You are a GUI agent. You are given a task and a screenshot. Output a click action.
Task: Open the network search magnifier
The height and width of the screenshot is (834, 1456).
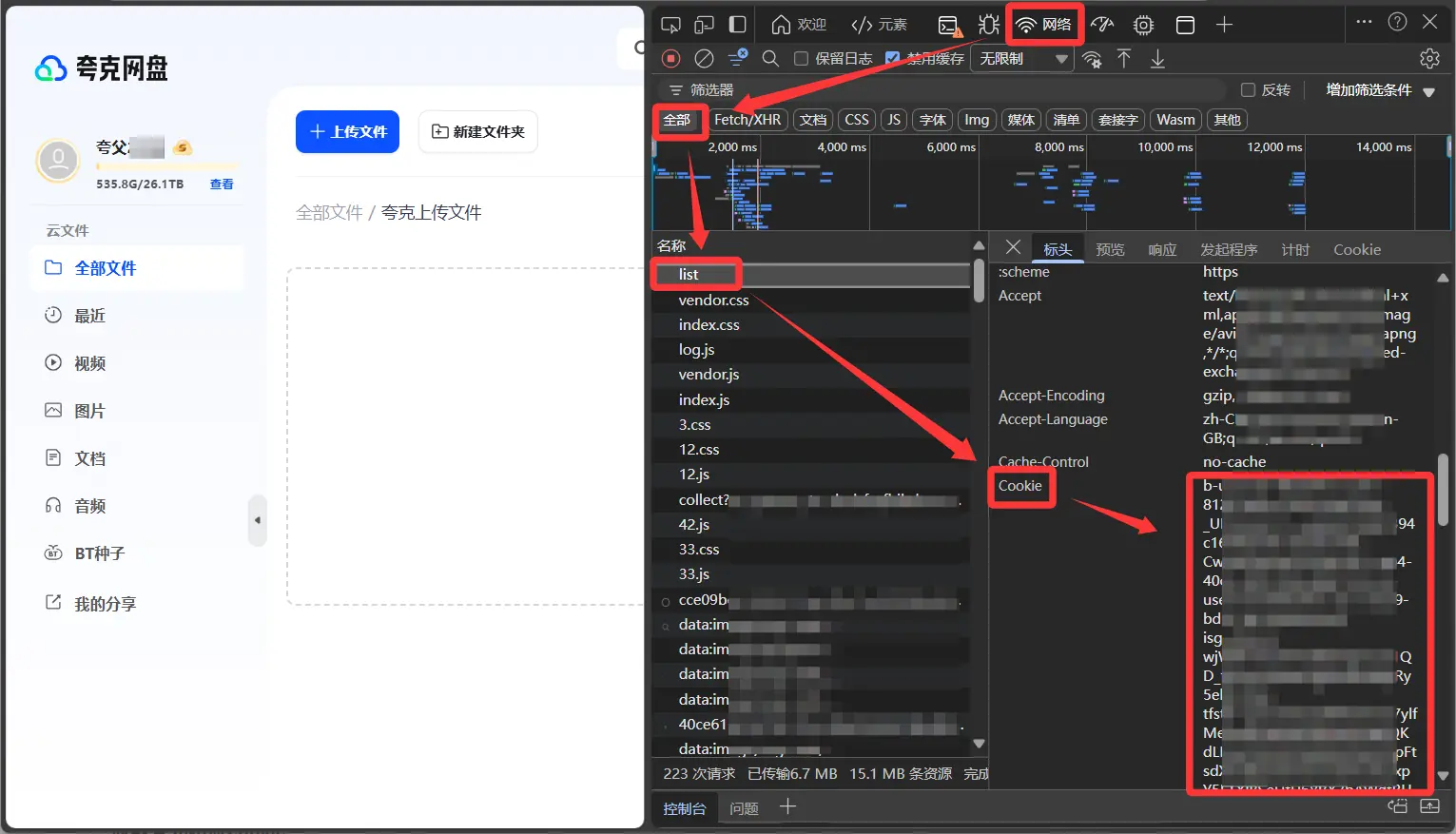pyautogui.click(x=770, y=59)
